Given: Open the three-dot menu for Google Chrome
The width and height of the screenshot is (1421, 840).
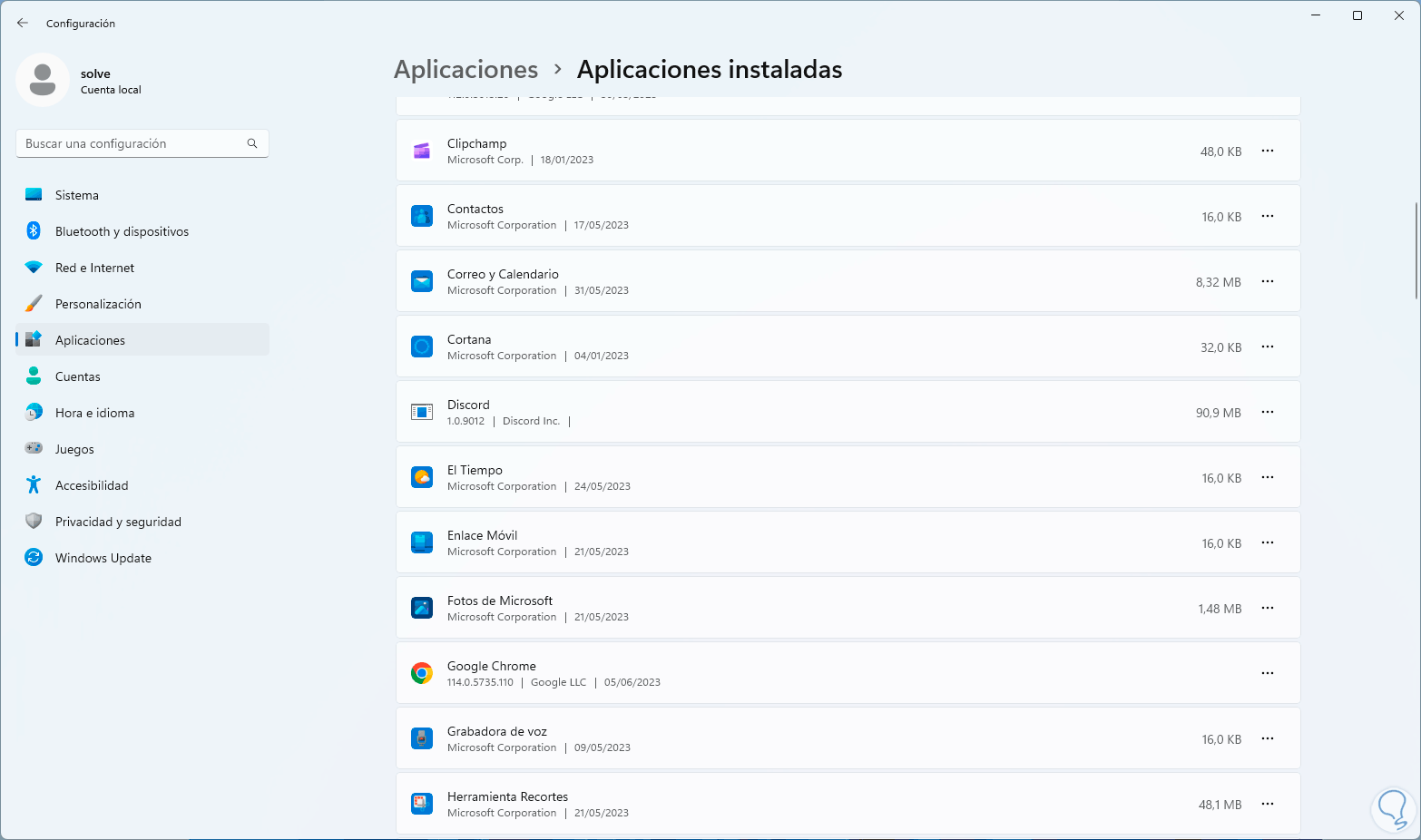Looking at the screenshot, I should [x=1268, y=673].
